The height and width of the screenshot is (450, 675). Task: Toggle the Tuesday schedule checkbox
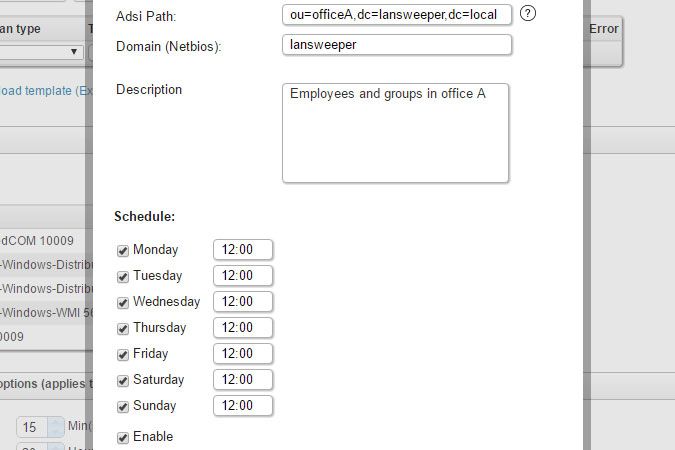coord(123,276)
